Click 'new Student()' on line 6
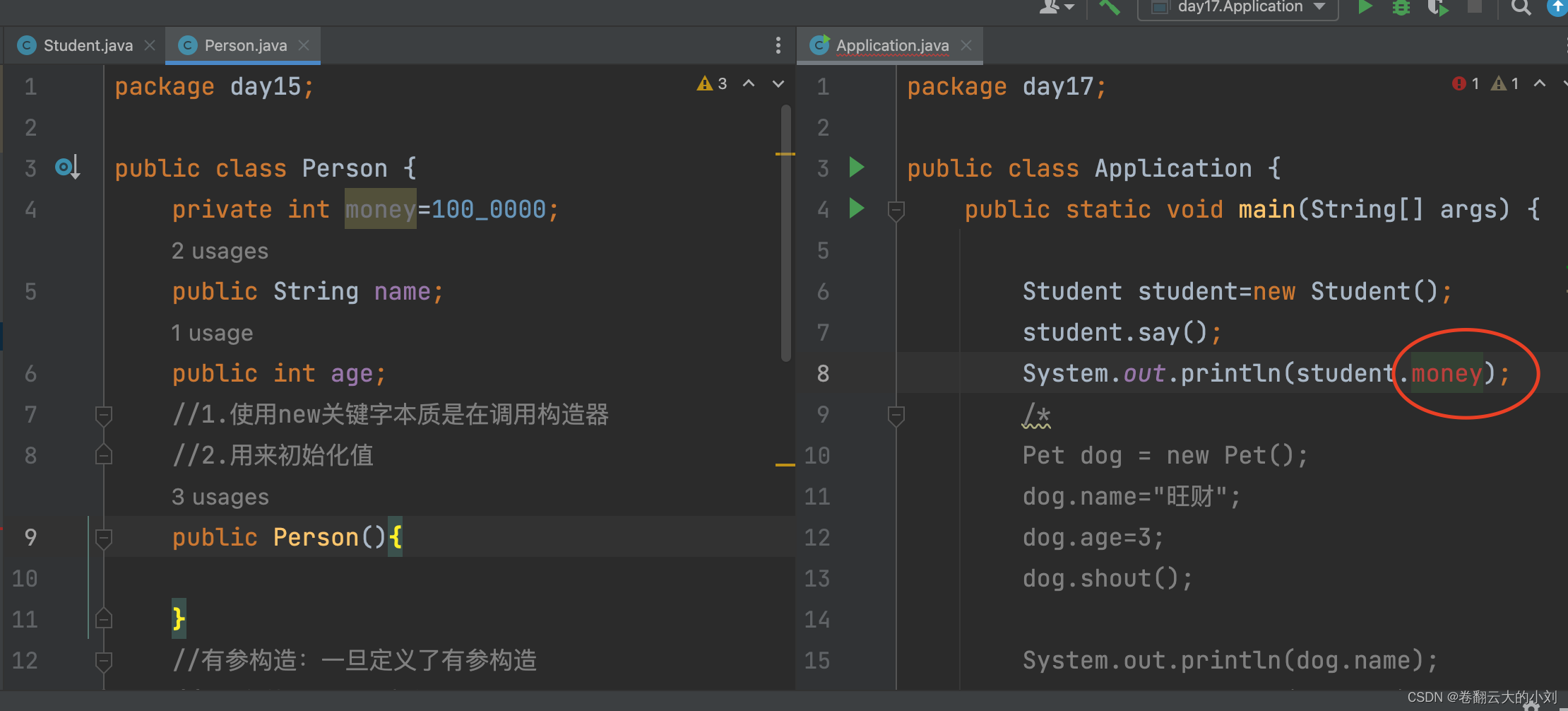The width and height of the screenshot is (1568, 711). [x=1346, y=291]
